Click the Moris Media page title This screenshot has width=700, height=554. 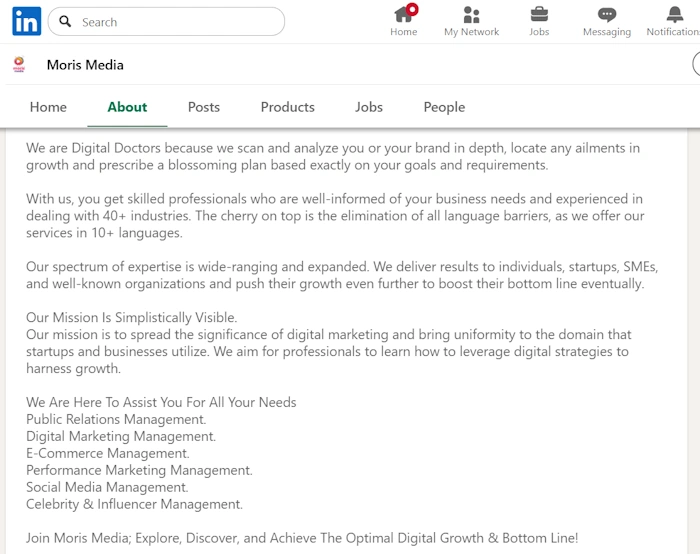[x=85, y=65]
